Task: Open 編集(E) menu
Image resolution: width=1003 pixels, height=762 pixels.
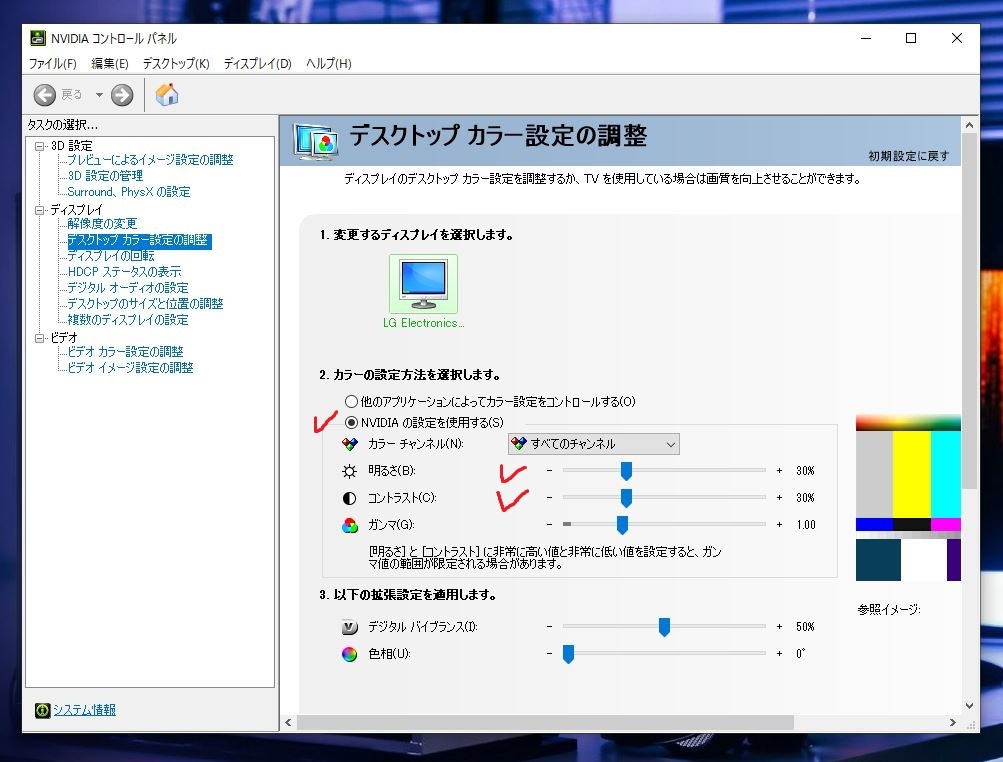Action: point(109,63)
